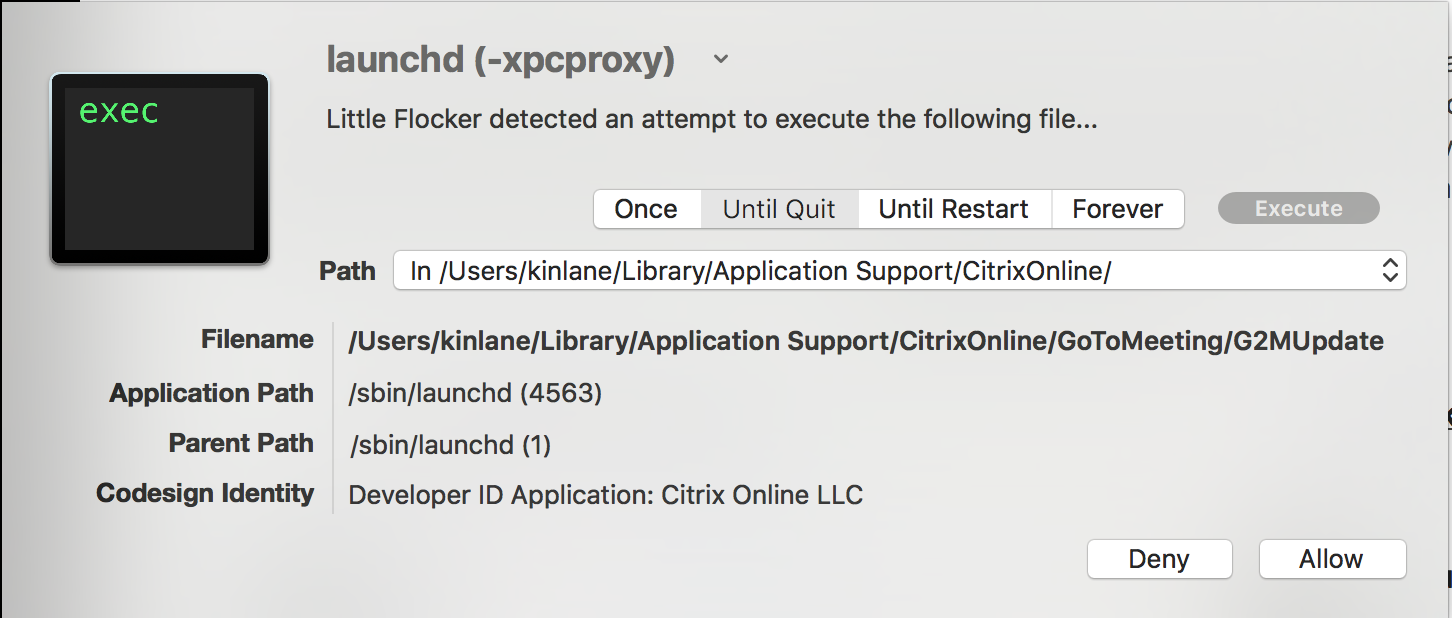Click the Citrix Online LLC codesign identity
The width and height of the screenshot is (1452, 618).
click(606, 494)
